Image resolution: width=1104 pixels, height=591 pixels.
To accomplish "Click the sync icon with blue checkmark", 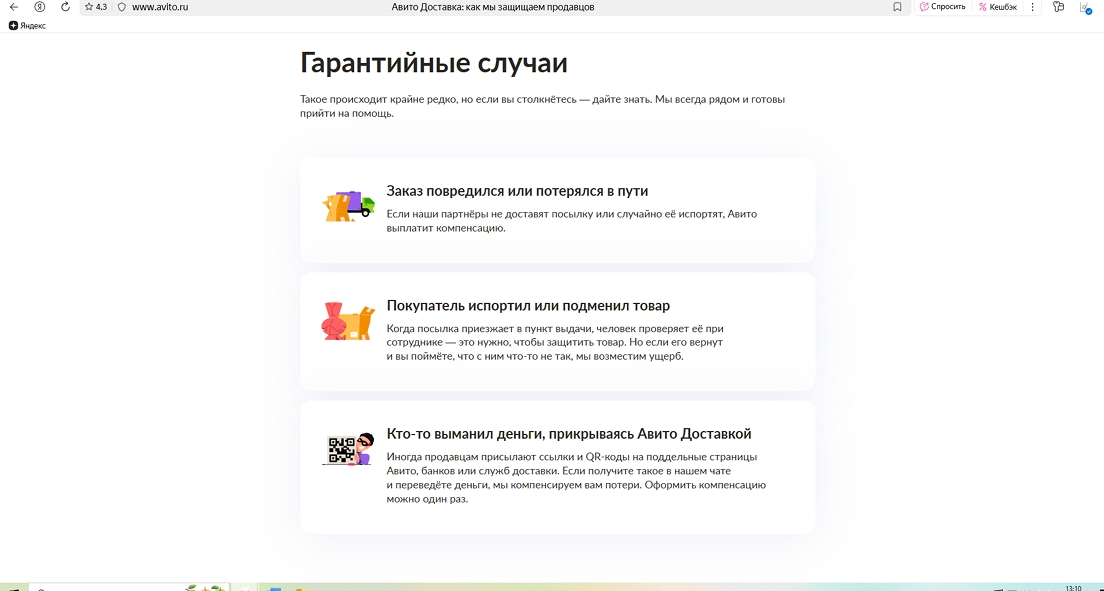I will click(1085, 8).
